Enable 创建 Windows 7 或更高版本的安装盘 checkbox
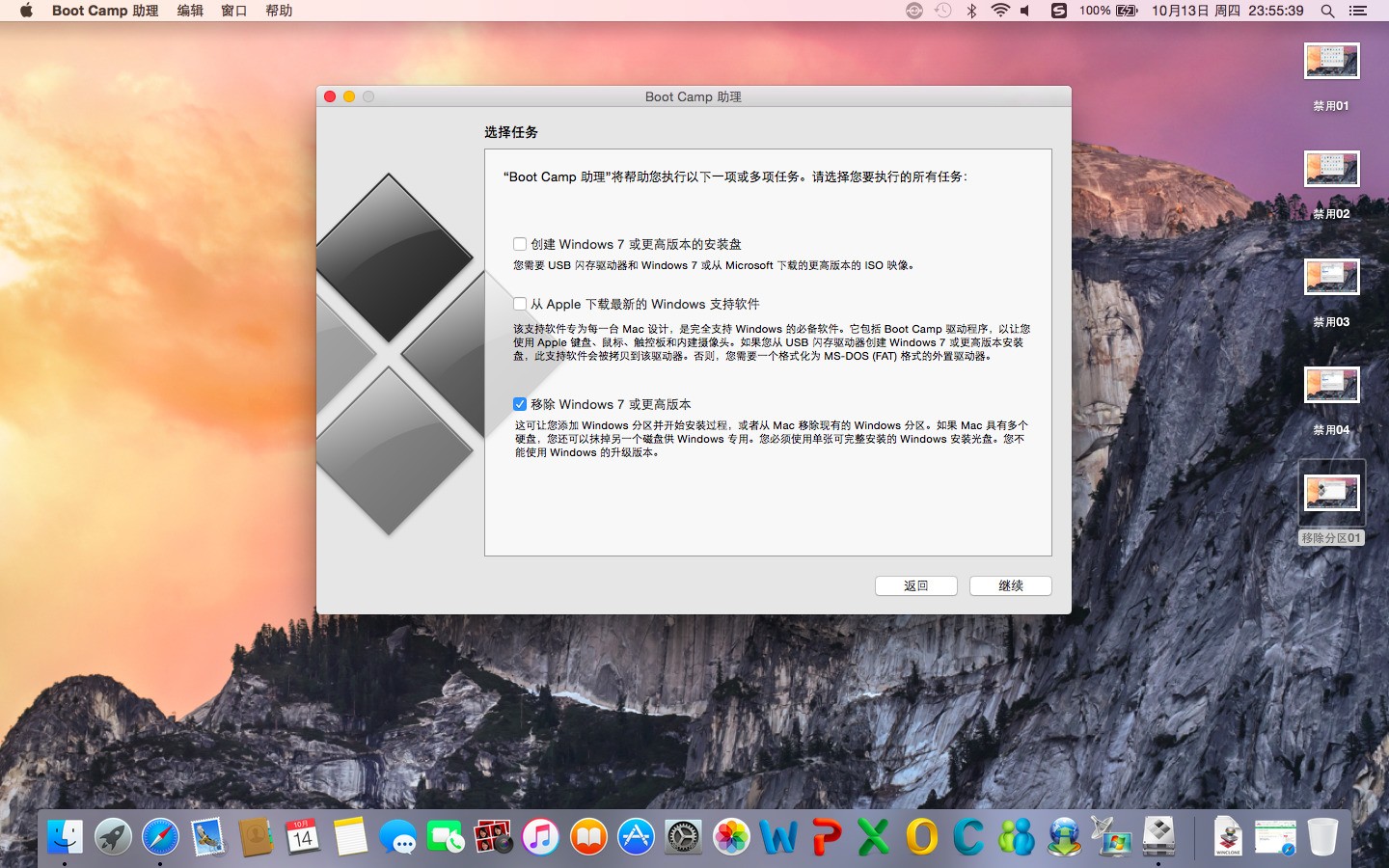This screenshot has width=1389, height=868. tap(520, 244)
